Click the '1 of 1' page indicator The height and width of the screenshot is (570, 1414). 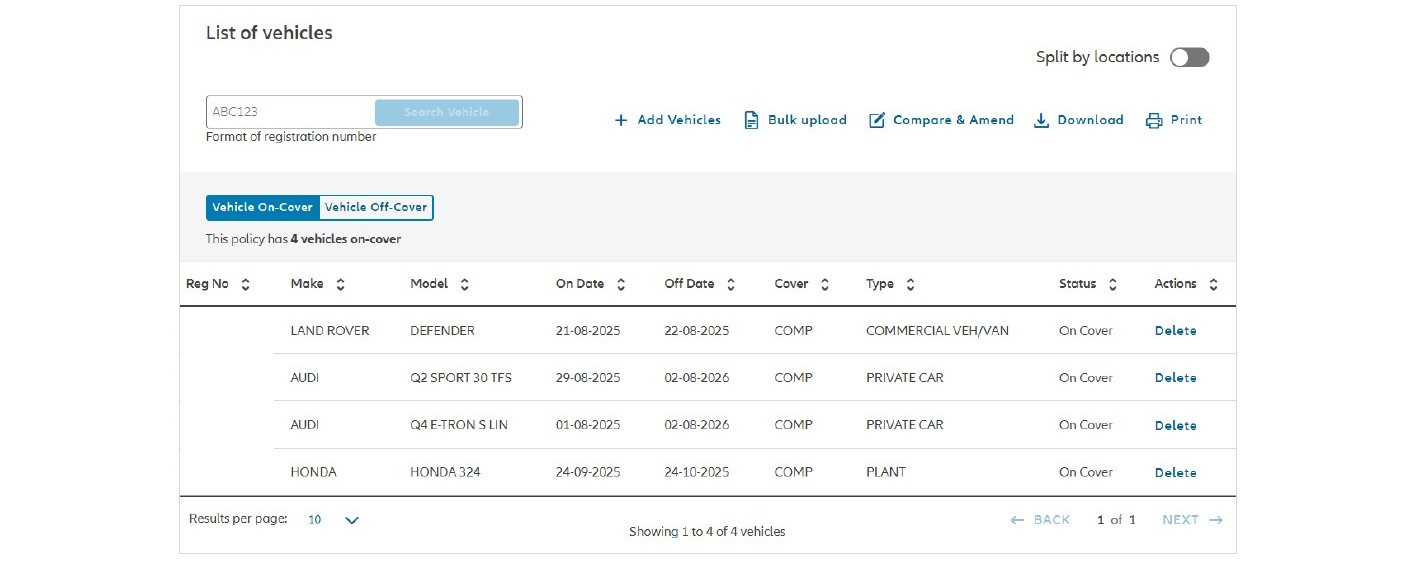coord(1116,520)
